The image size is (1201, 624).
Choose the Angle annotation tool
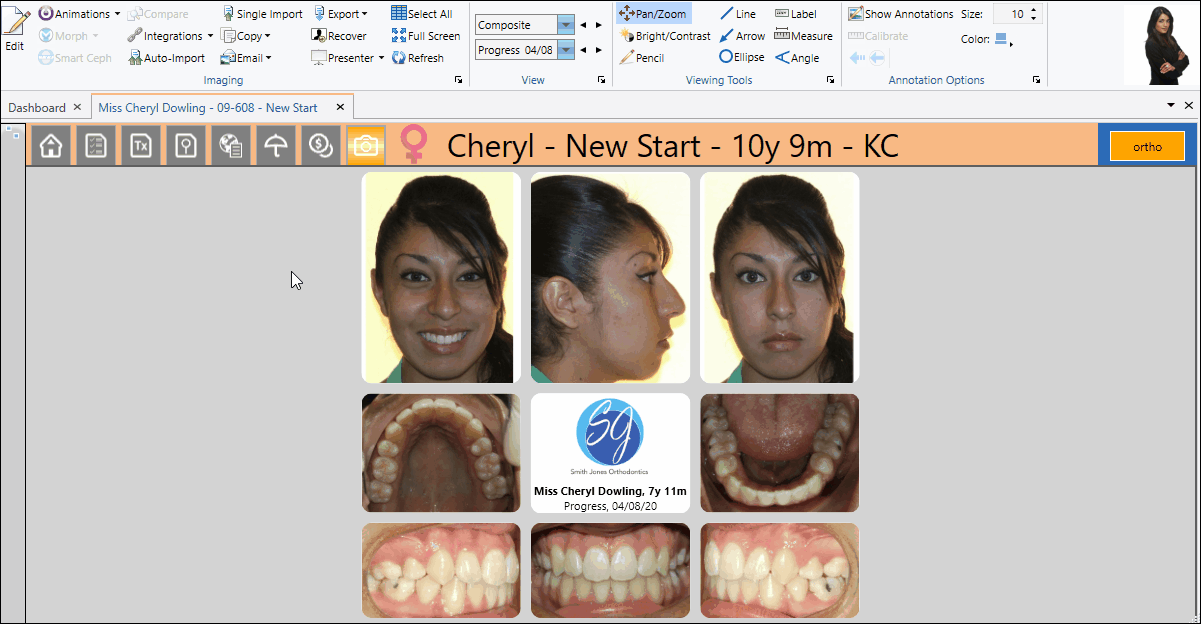pos(797,58)
